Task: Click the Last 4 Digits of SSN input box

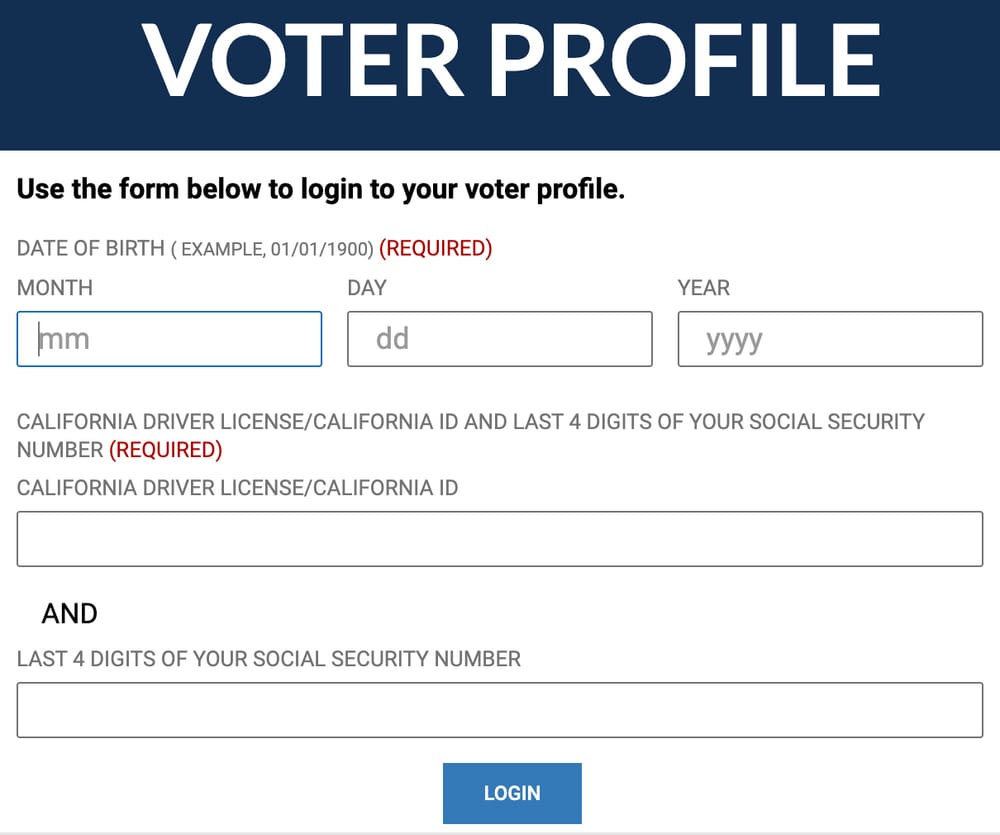Action: pyautogui.click(x=500, y=709)
